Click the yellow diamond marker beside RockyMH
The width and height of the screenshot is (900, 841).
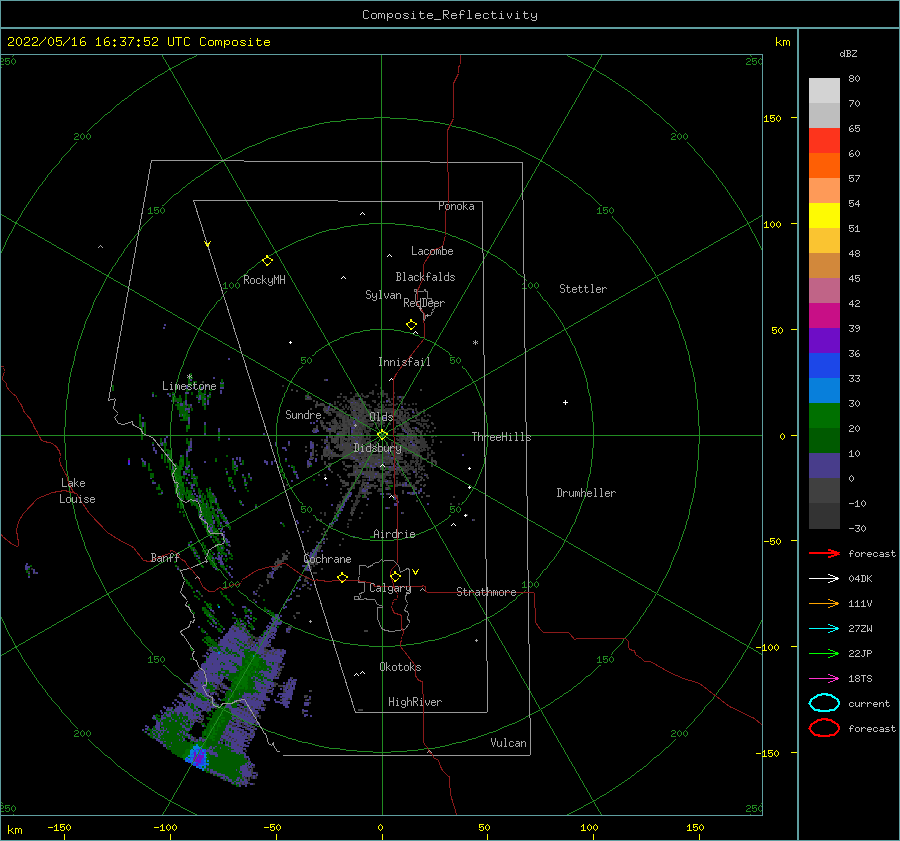pyautogui.click(x=267, y=261)
